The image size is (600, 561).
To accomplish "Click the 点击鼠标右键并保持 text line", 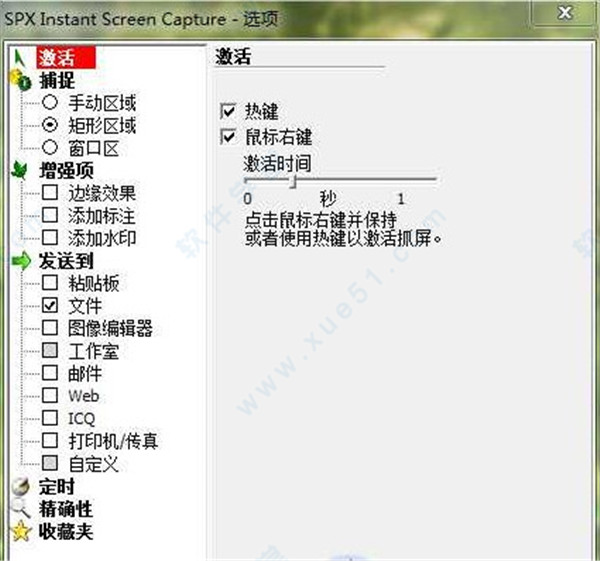I will (321, 220).
